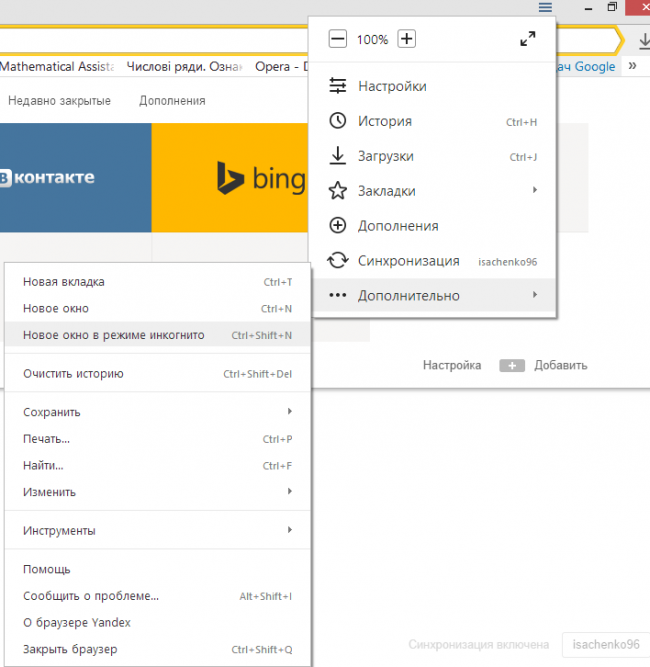This screenshot has width=650, height=667.
Task: Choose Новое окно in submenu
Action: [157, 308]
